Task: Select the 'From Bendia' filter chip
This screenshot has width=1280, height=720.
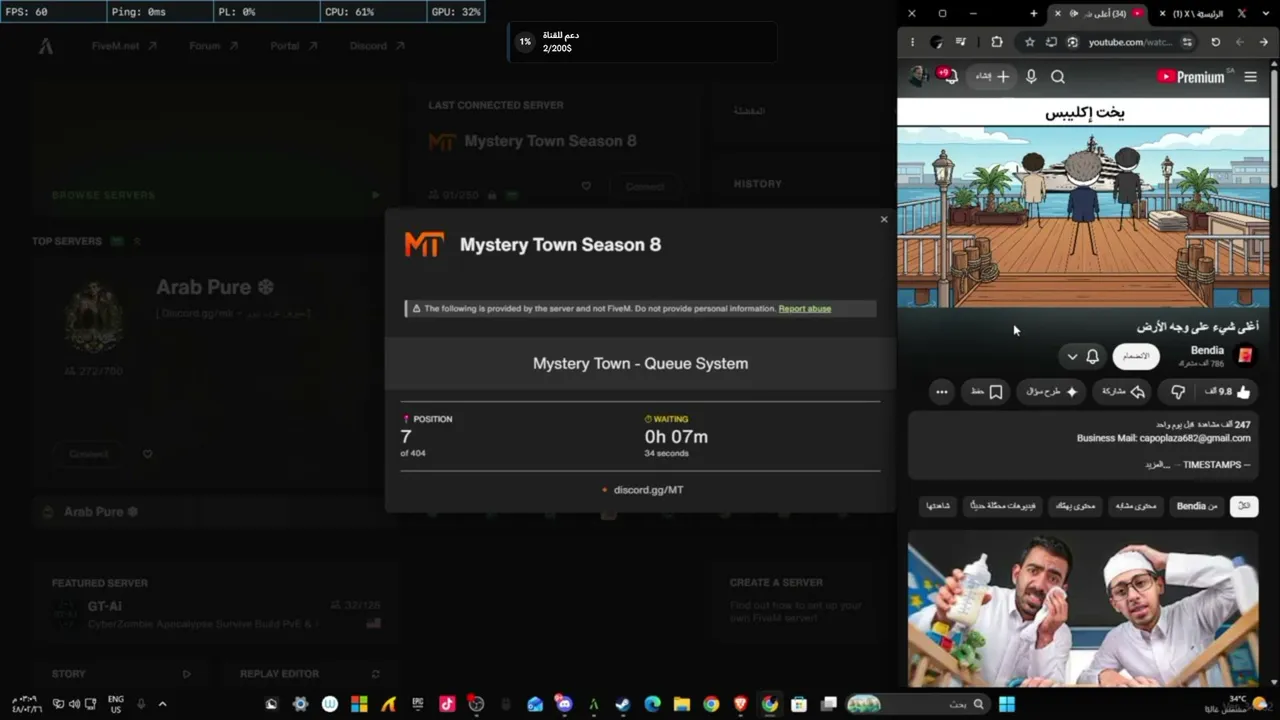Action: [1197, 506]
